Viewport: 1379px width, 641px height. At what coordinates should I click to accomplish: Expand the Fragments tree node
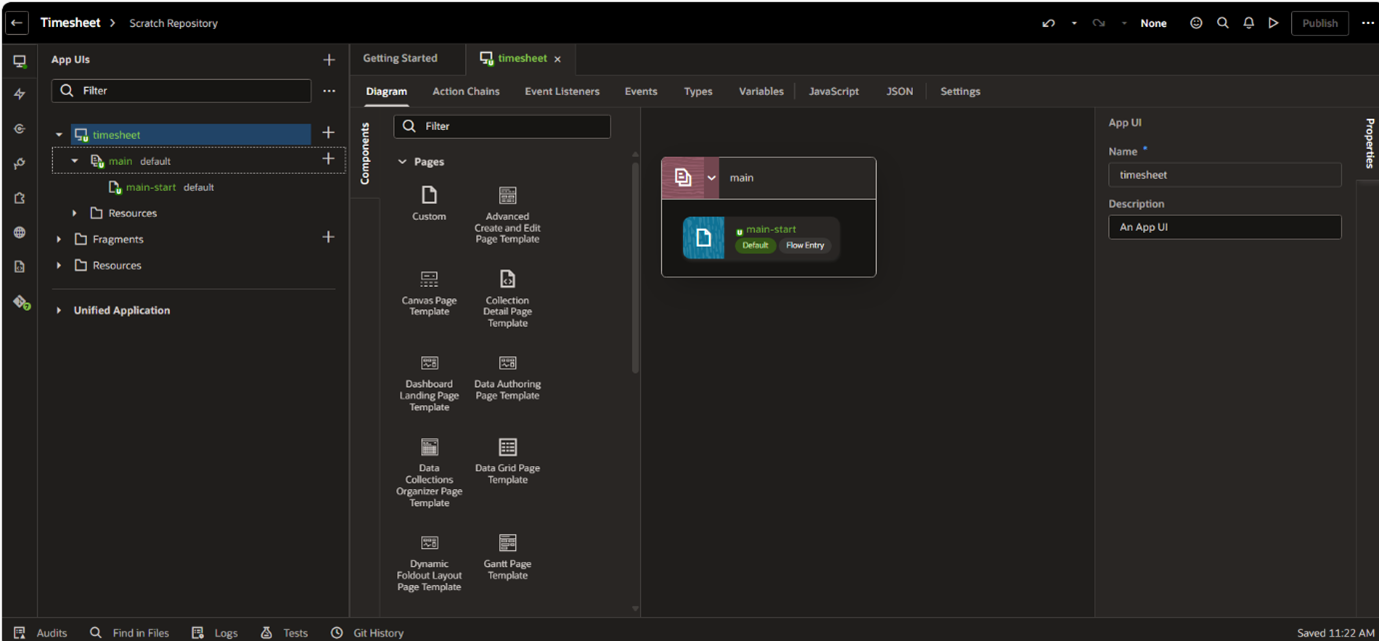coord(59,239)
